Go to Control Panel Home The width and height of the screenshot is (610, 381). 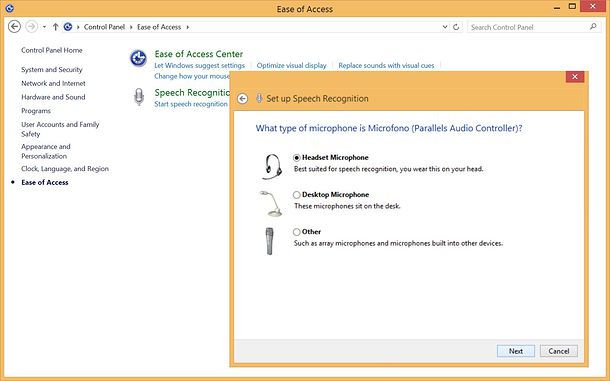point(52,50)
